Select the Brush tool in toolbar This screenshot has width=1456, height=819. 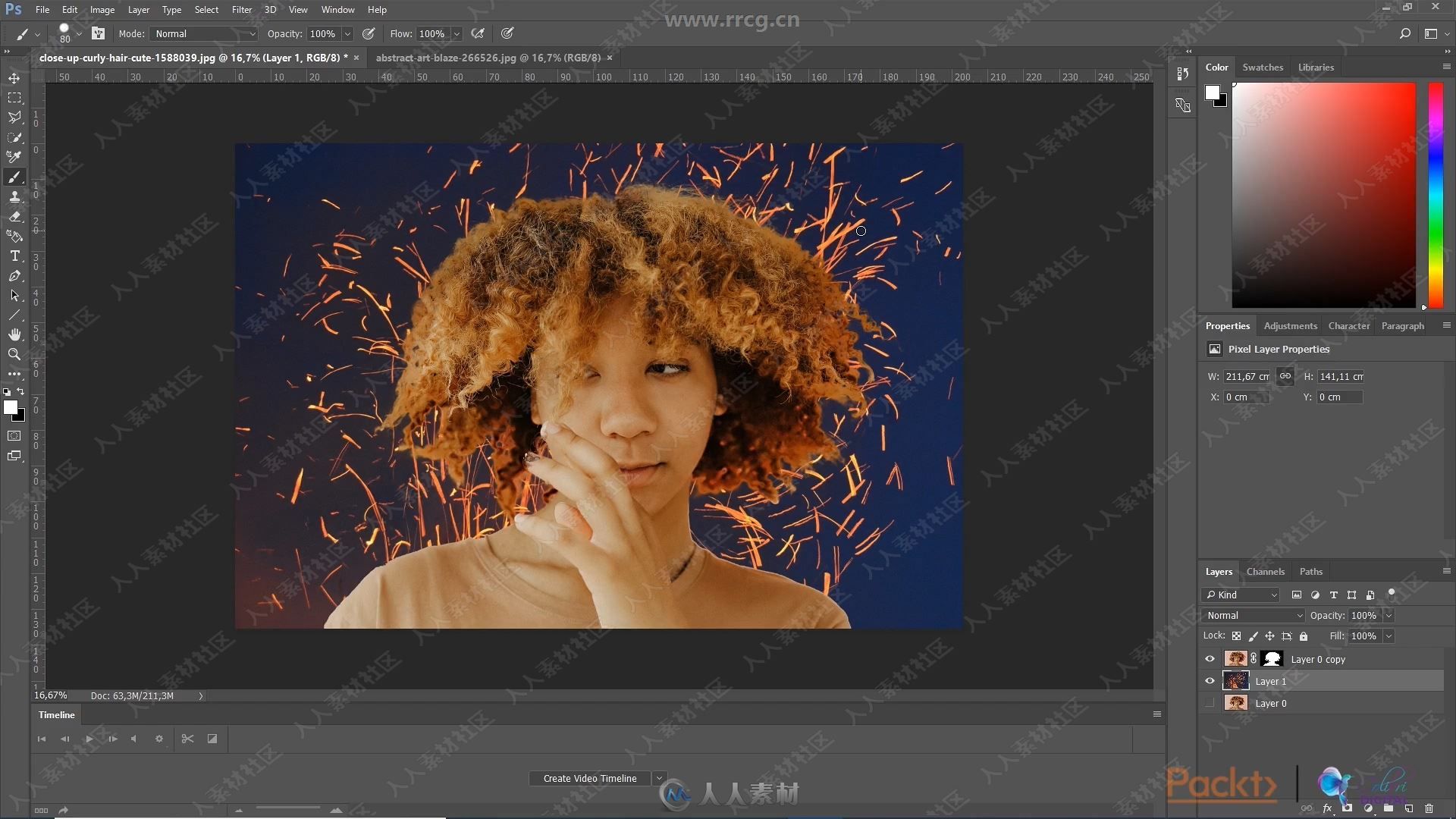pos(14,176)
